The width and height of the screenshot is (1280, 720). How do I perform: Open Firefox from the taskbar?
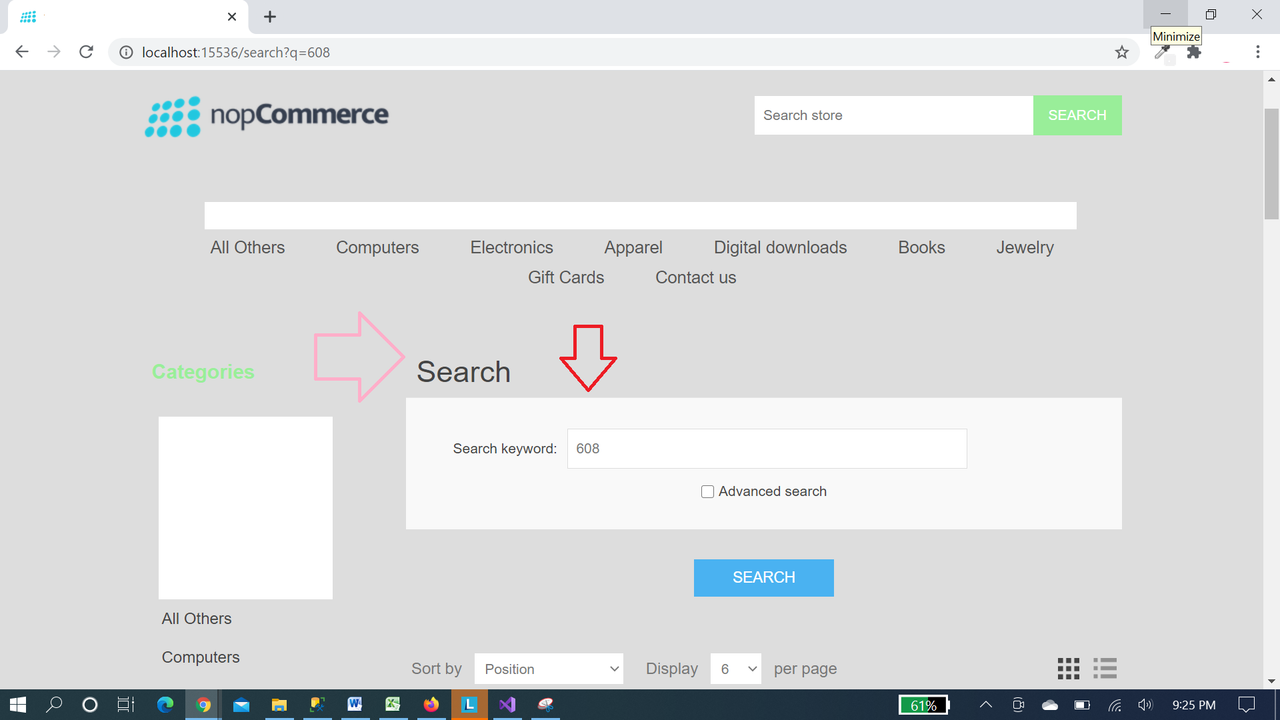431,705
